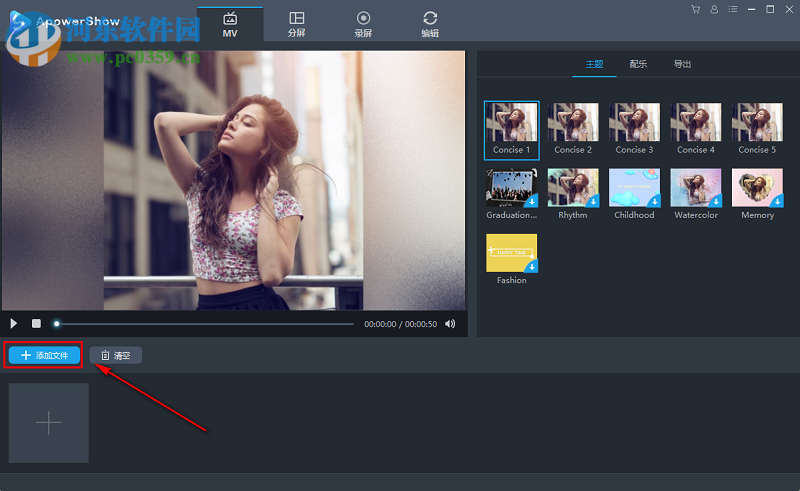Click the empty plus file slot
This screenshot has height=491, width=800.
click(x=48, y=423)
